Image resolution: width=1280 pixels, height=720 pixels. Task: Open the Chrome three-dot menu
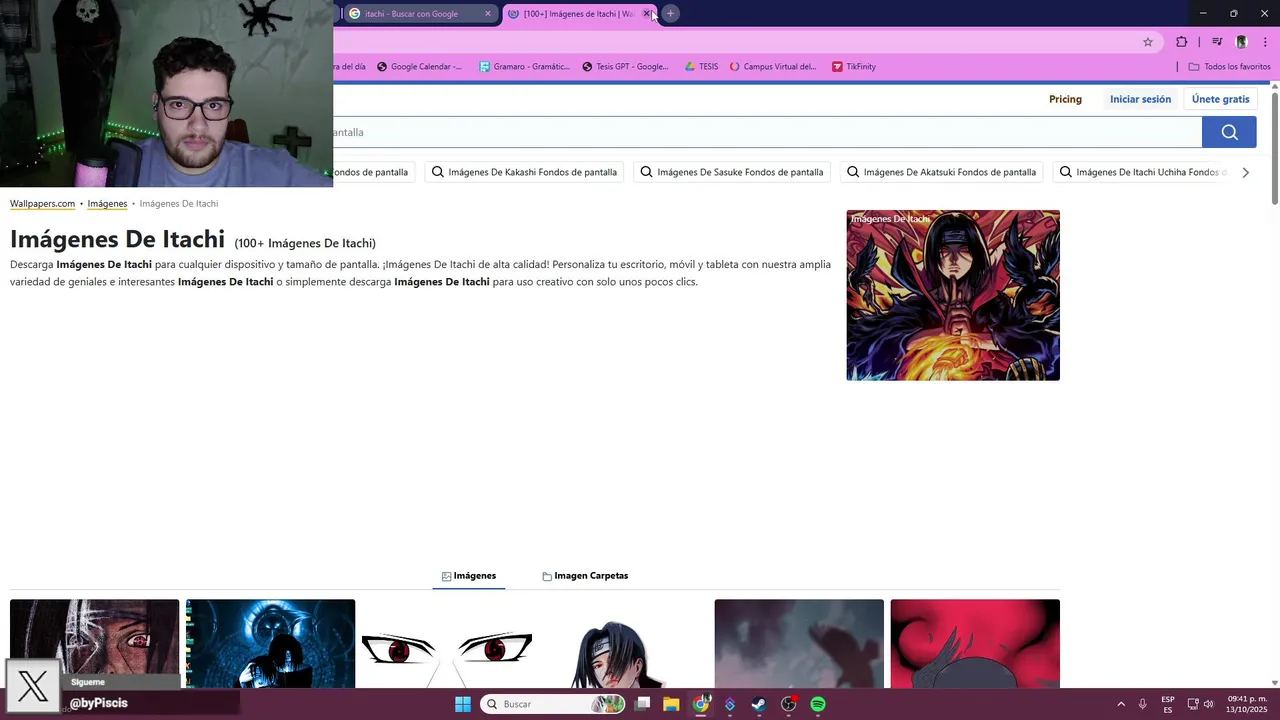click(1265, 42)
